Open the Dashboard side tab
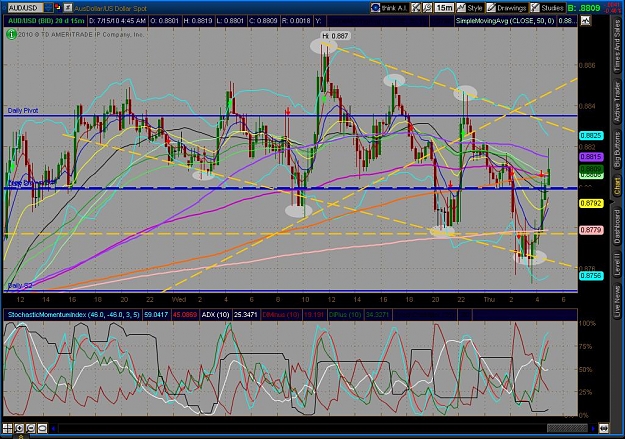Screen dimensions: 625x439 click(x=617, y=226)
